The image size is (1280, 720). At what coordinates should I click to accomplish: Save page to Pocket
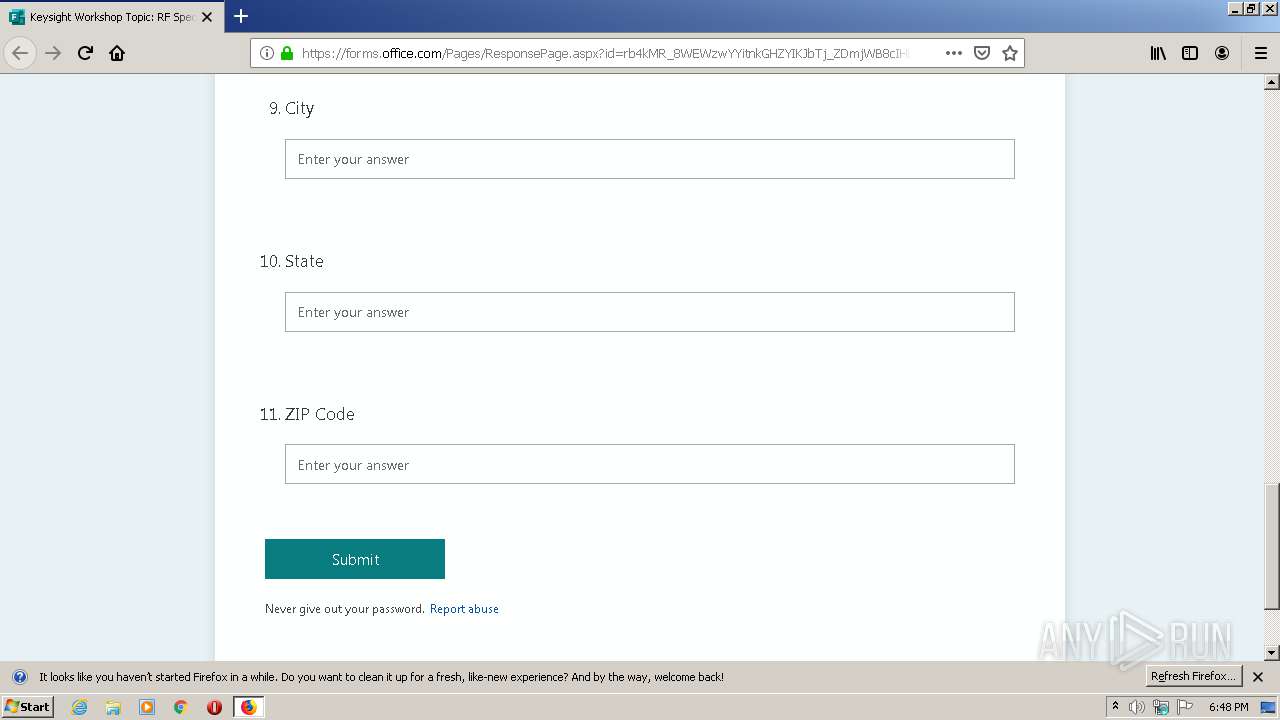(982, 53)
